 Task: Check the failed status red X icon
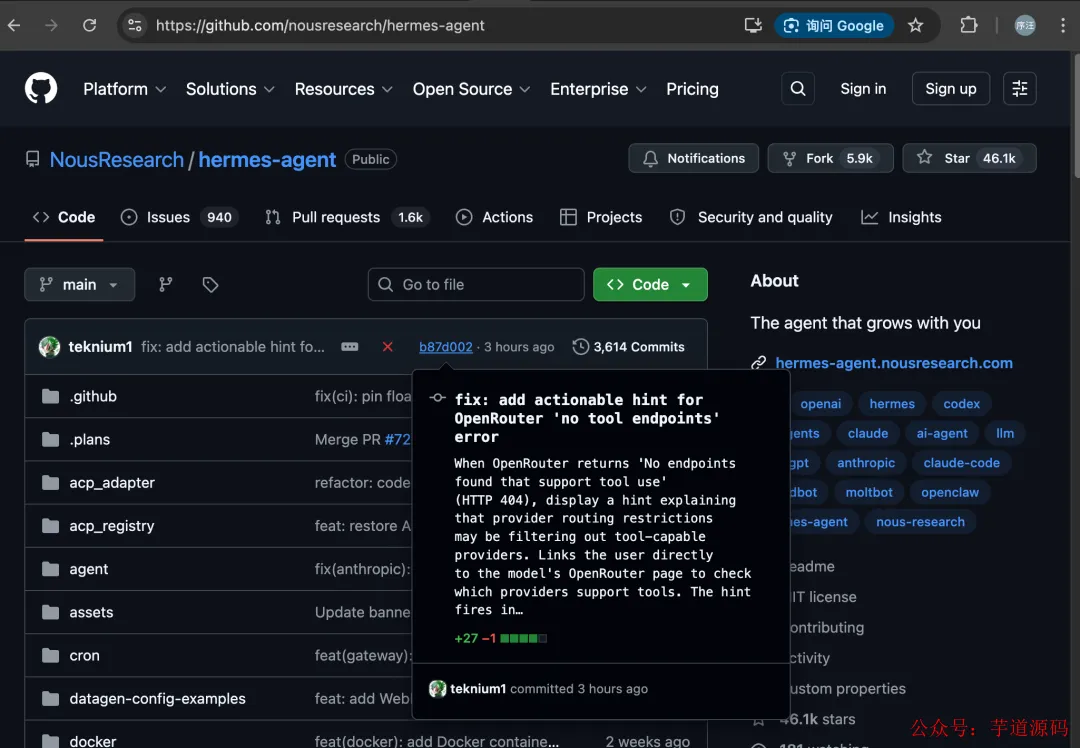tap(388, 346)
